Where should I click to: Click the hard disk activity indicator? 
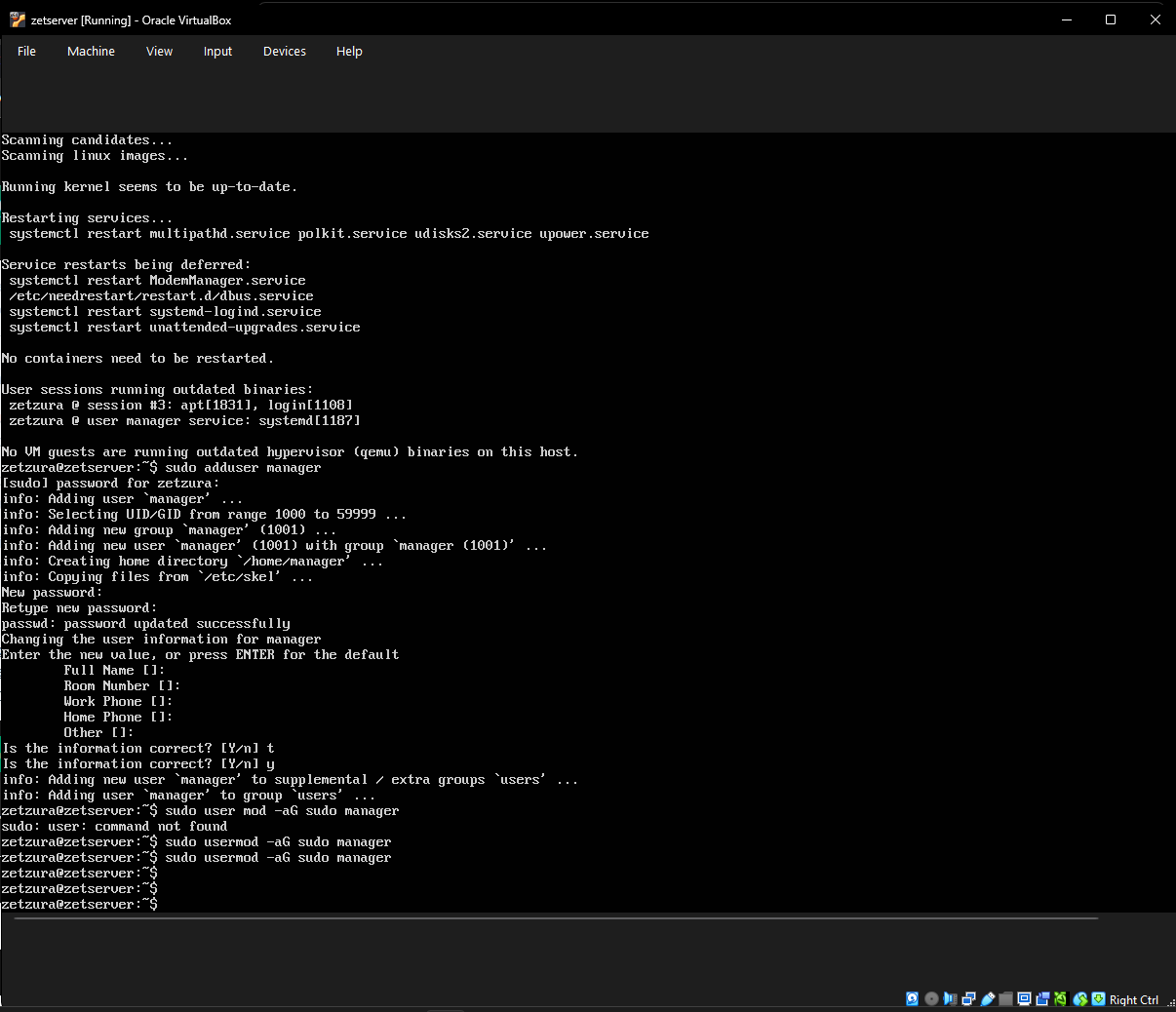coord(912,999)
